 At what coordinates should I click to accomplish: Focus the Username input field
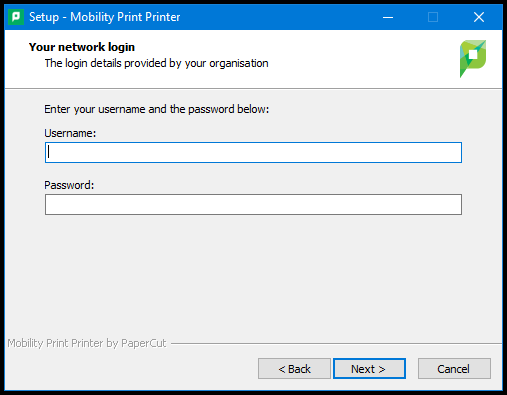coord(253,153)
